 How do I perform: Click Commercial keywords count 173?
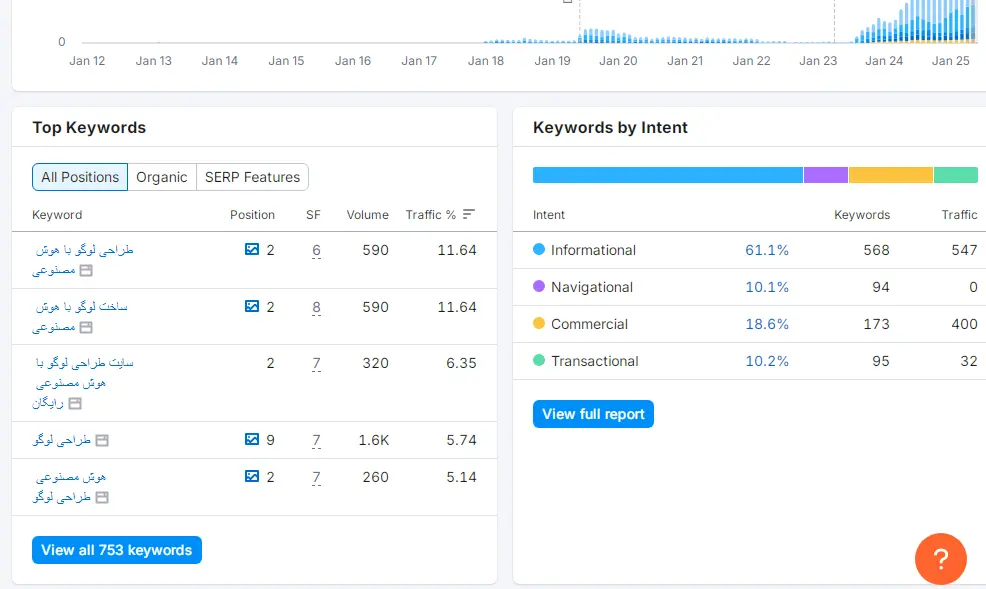tap(876, 324)
